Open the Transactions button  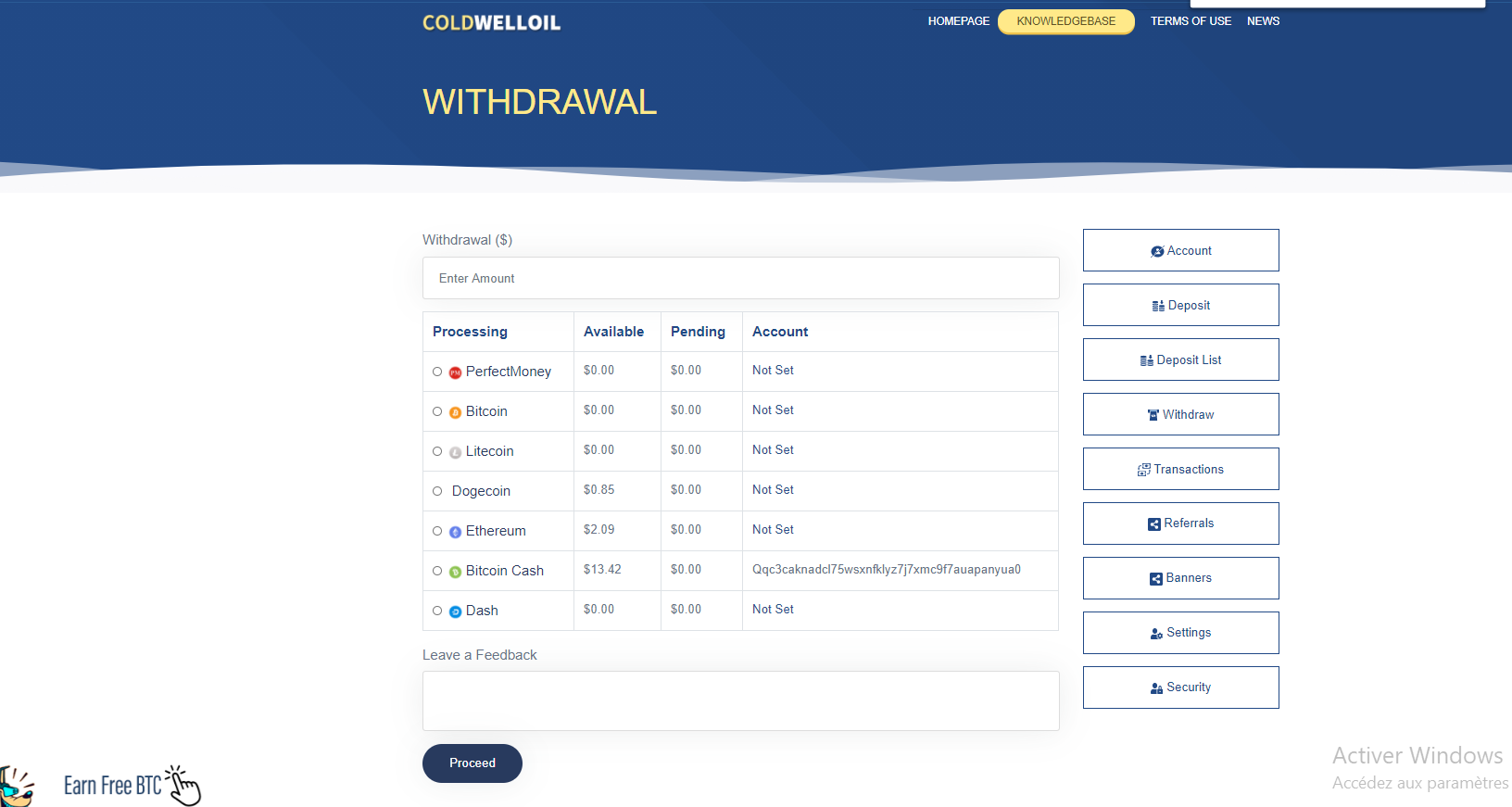click(1181, 469)
